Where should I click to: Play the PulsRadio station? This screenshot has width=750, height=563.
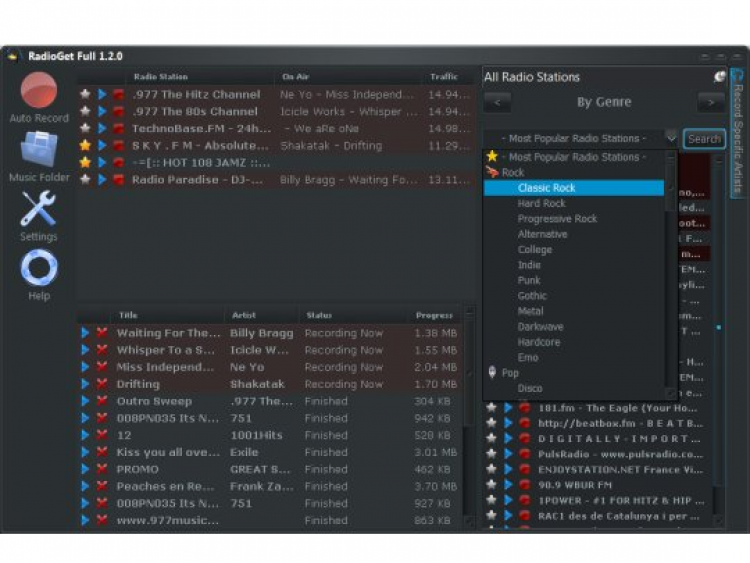point(508,454)
